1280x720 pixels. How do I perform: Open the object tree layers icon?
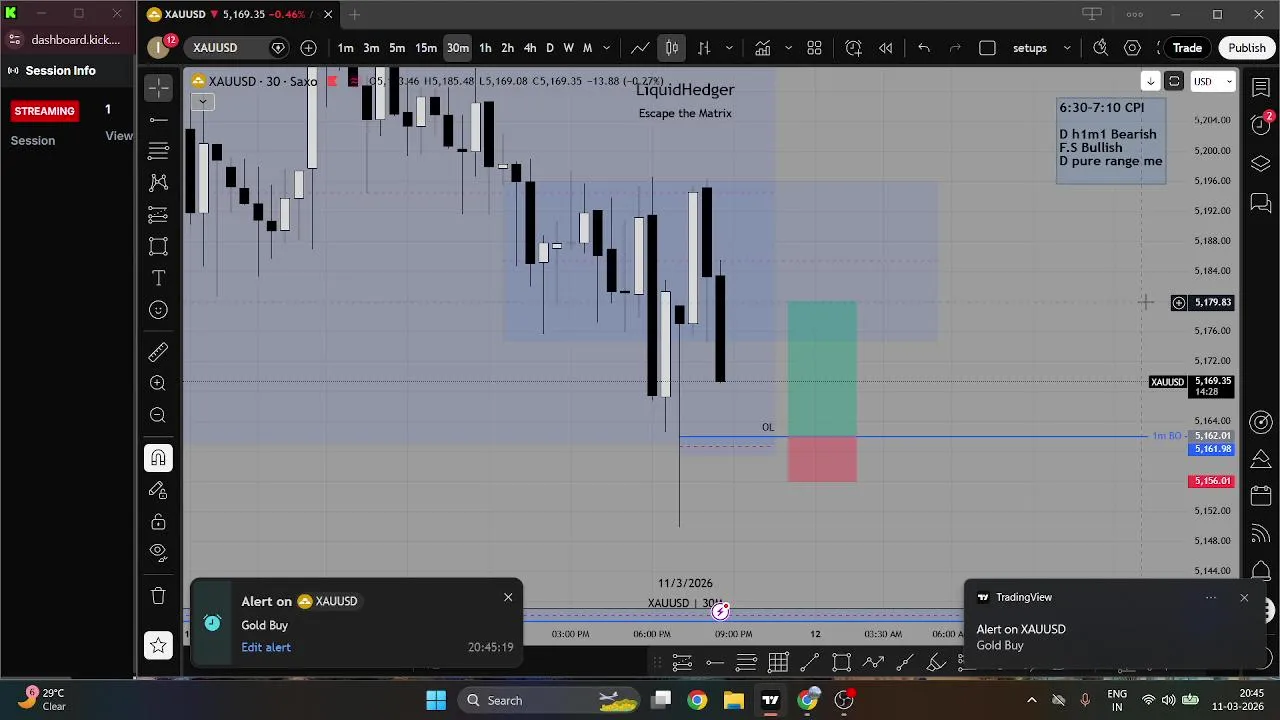coord(1261,164)
